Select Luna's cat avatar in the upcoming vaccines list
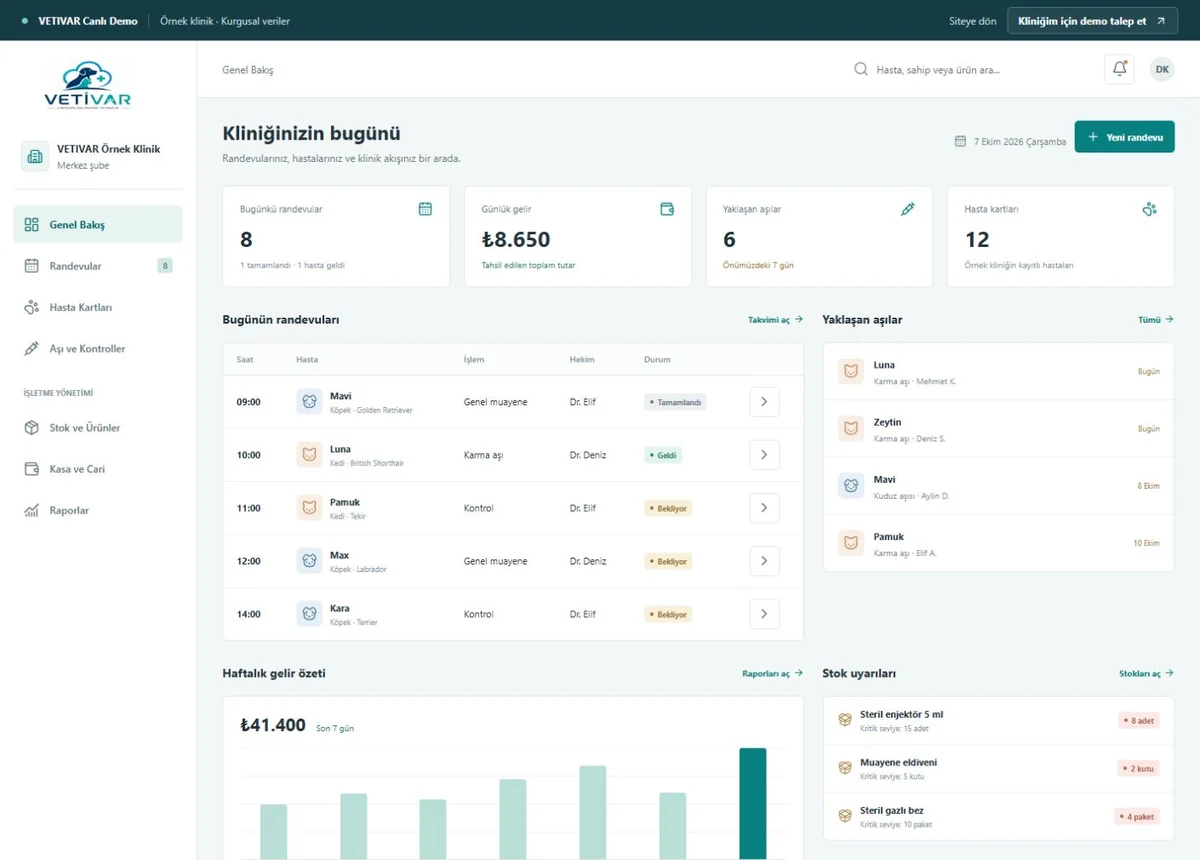Image resolution: width=1200 pixels, height=860 pixels. click(x=851, y=372)
